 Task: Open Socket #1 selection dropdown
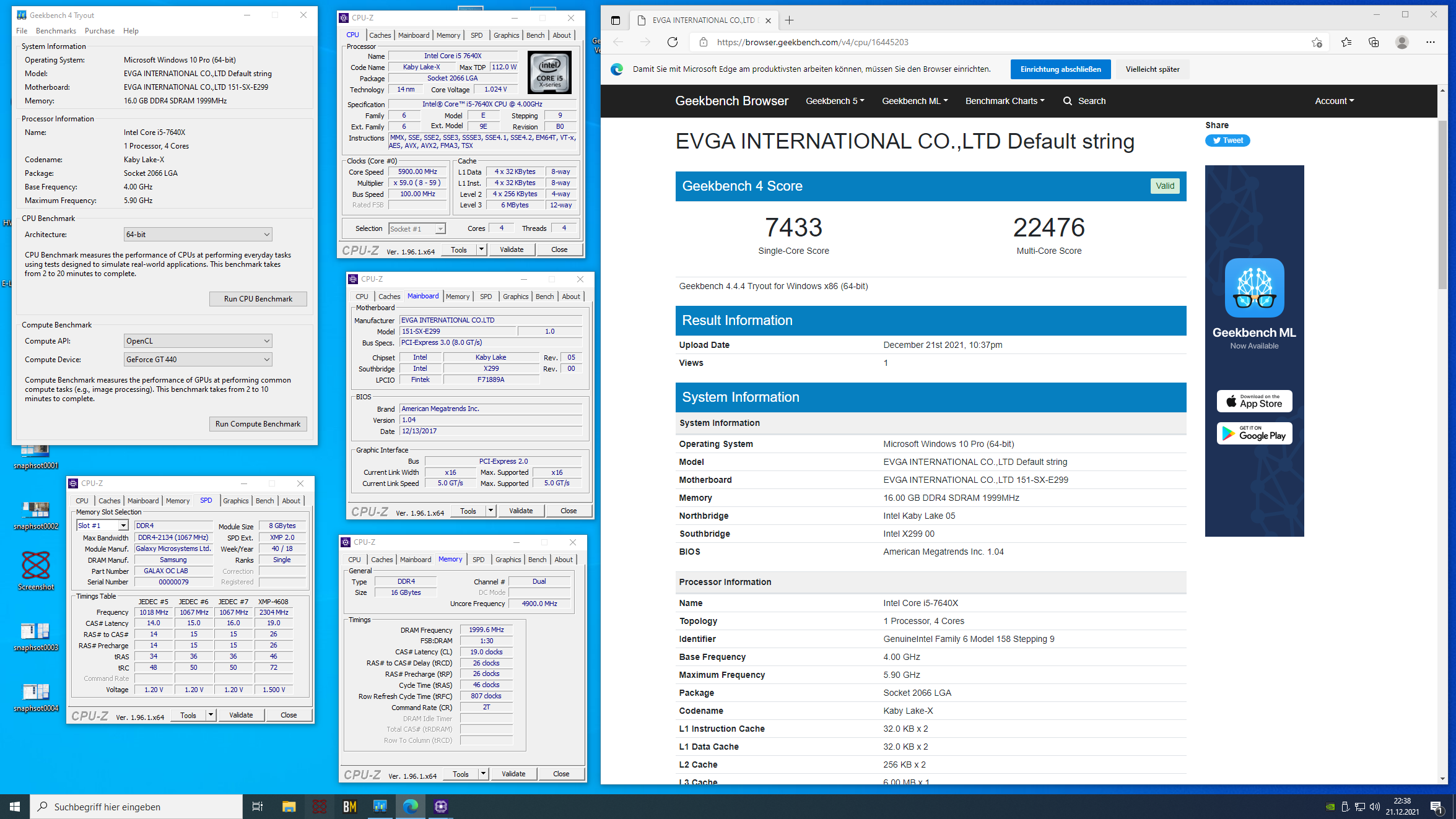coord(417,229)
